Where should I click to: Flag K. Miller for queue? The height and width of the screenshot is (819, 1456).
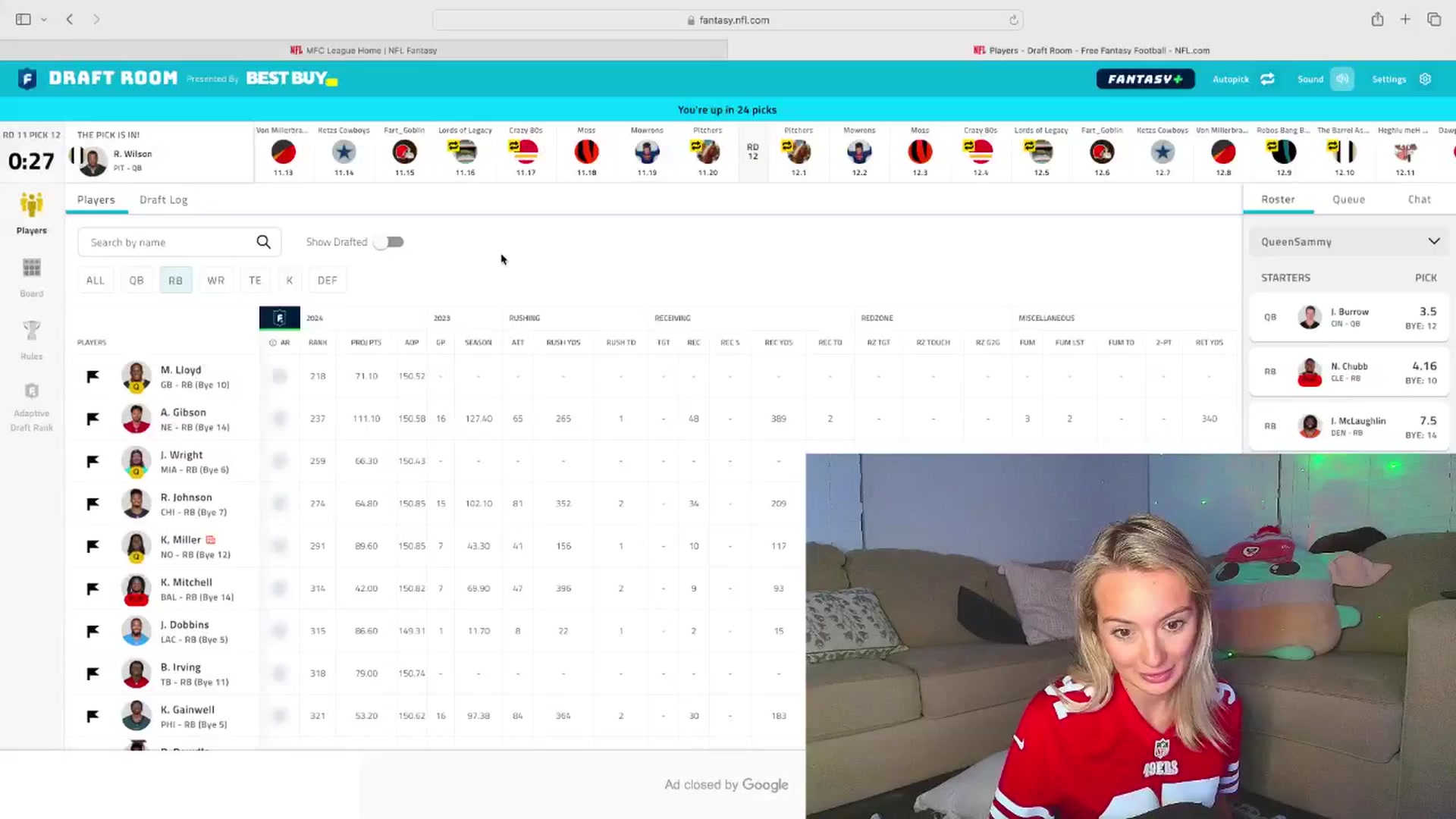click(x=93, y=546)
